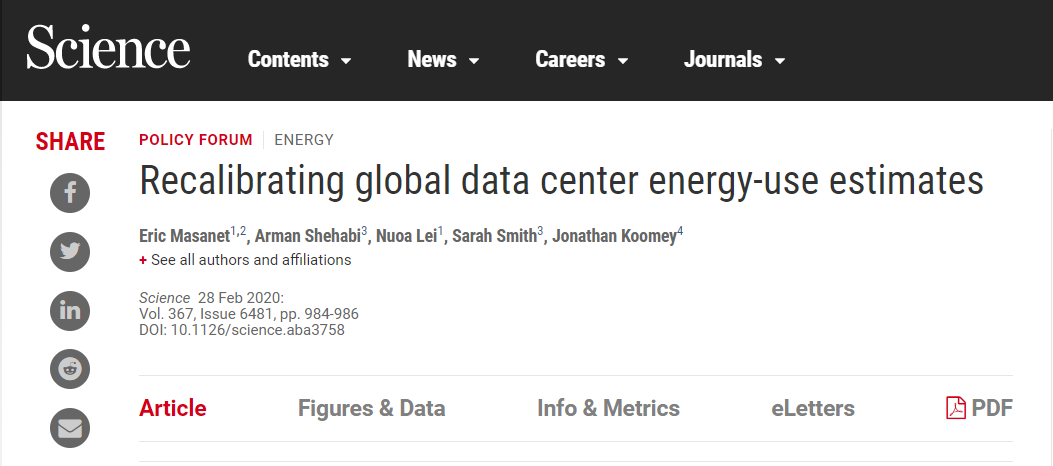This screenshot has width=1053, height=466.
Task: Expand the Contents dropdown menu
Action: [299, 60]
